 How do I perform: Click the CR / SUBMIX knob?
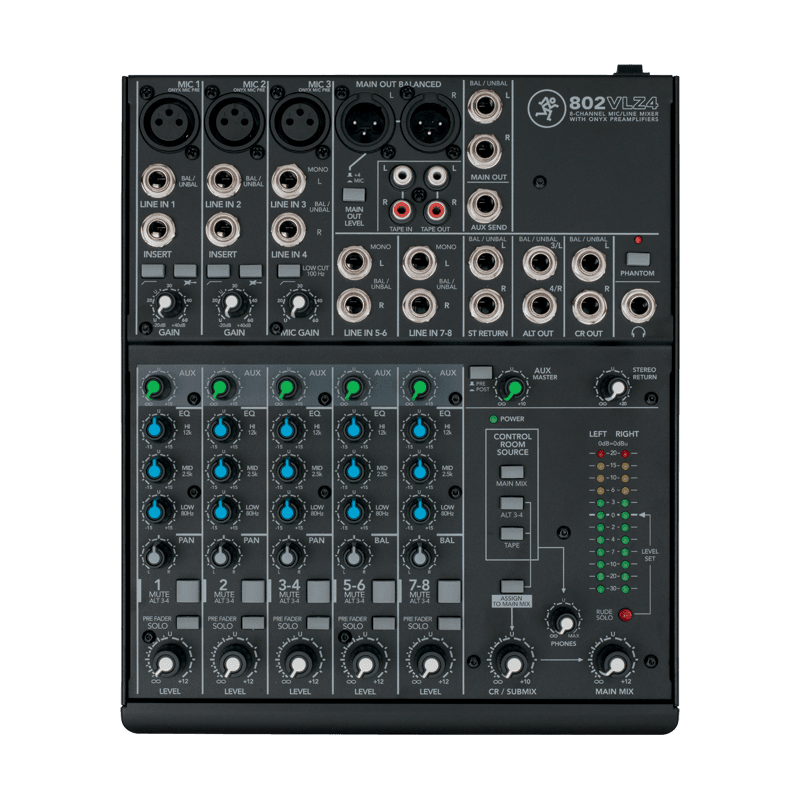pos(512,662)
